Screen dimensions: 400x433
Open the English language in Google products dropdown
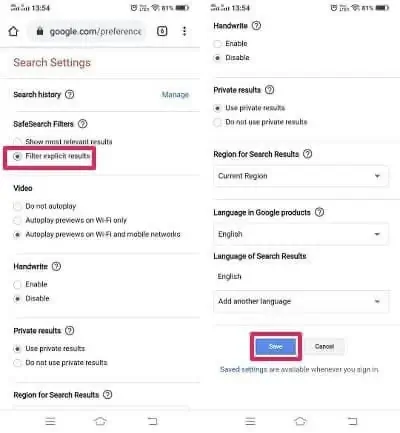point(301,234)
